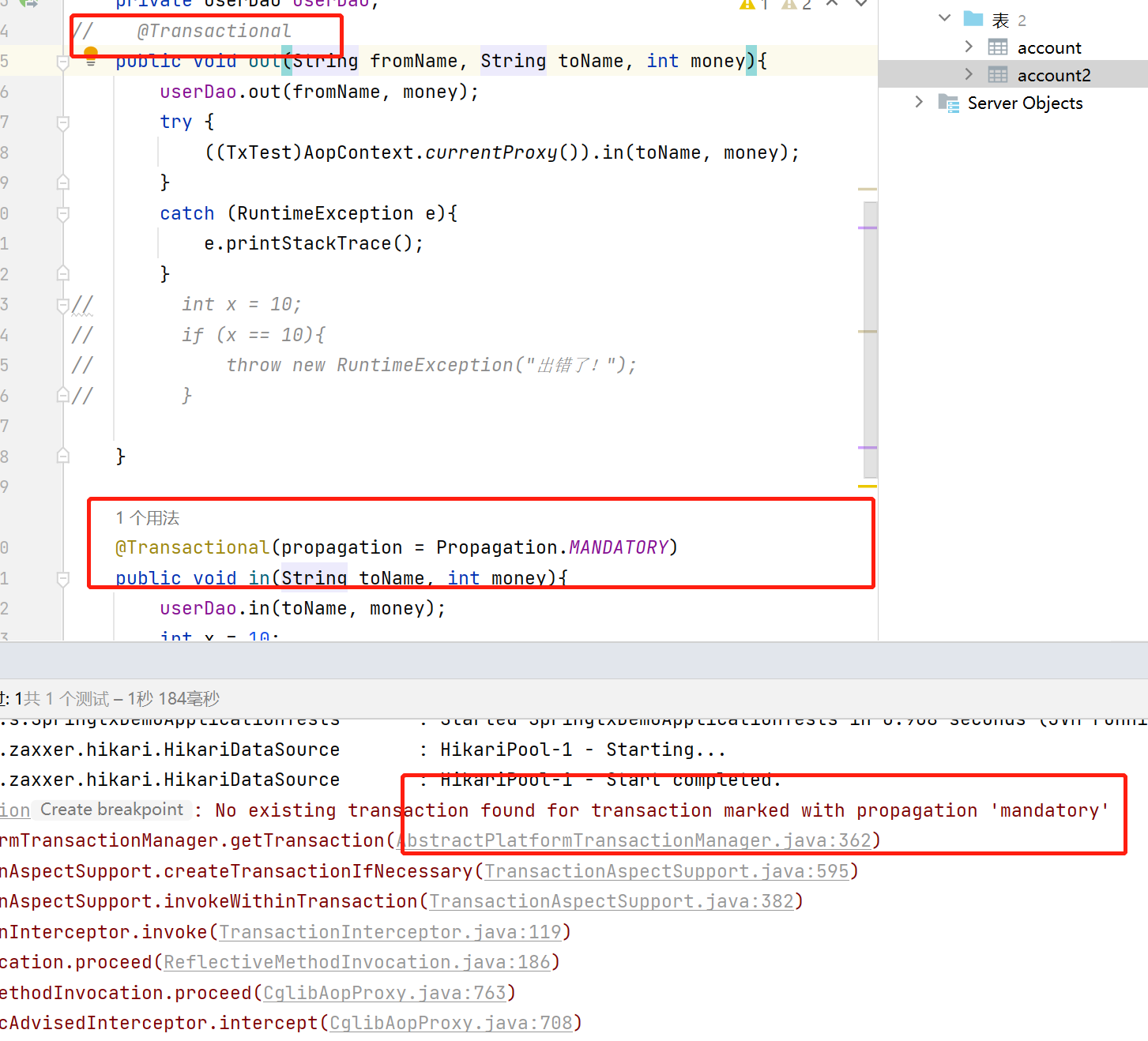Open AbstractPlatformTransactionManager.java:362 link
The image size is (1148, 1041).
tap(637, 841)
